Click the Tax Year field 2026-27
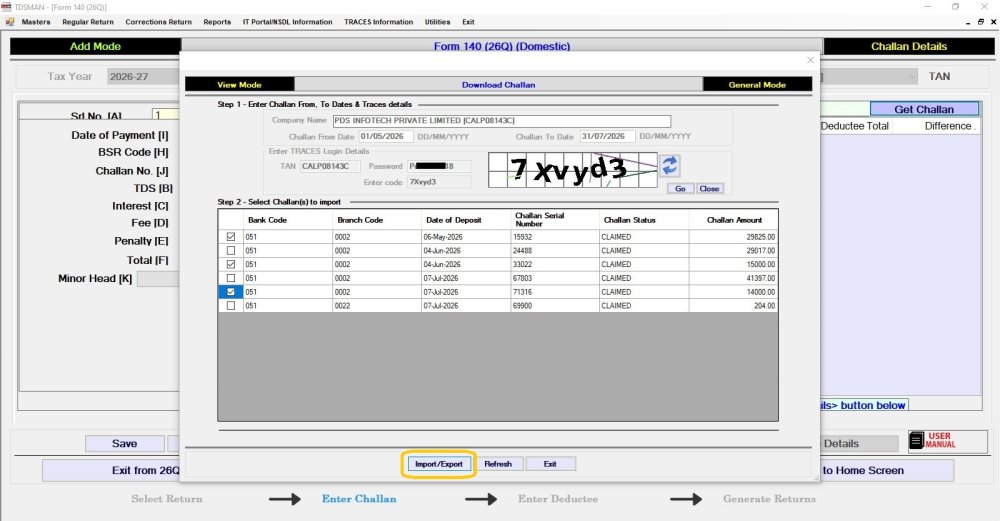 coord(144,77)
